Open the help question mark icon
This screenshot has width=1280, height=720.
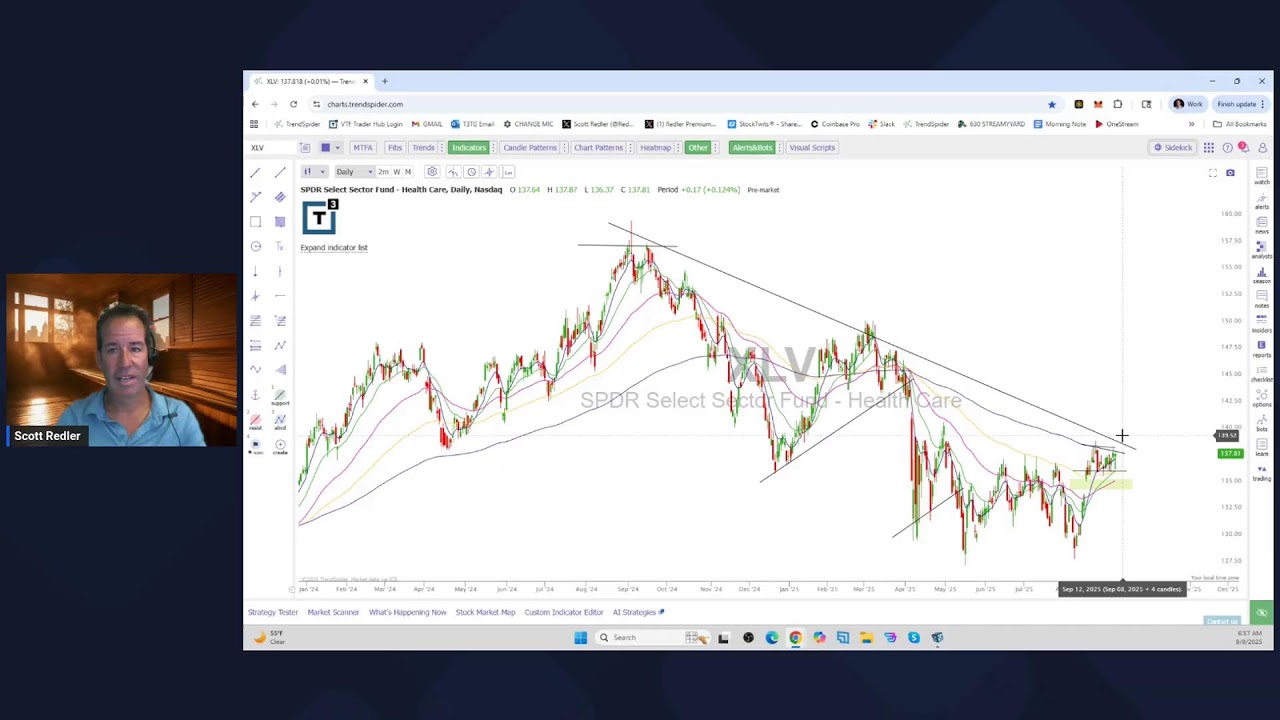1227,148
